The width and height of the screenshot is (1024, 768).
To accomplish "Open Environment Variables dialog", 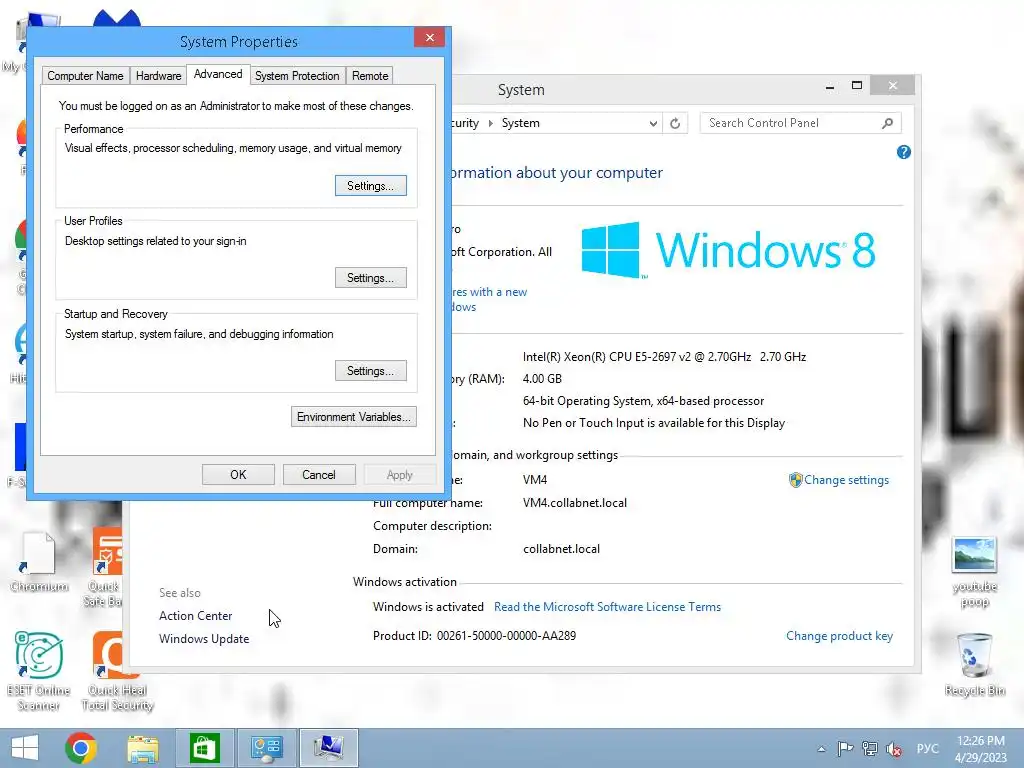I will (x=353, y=417).
